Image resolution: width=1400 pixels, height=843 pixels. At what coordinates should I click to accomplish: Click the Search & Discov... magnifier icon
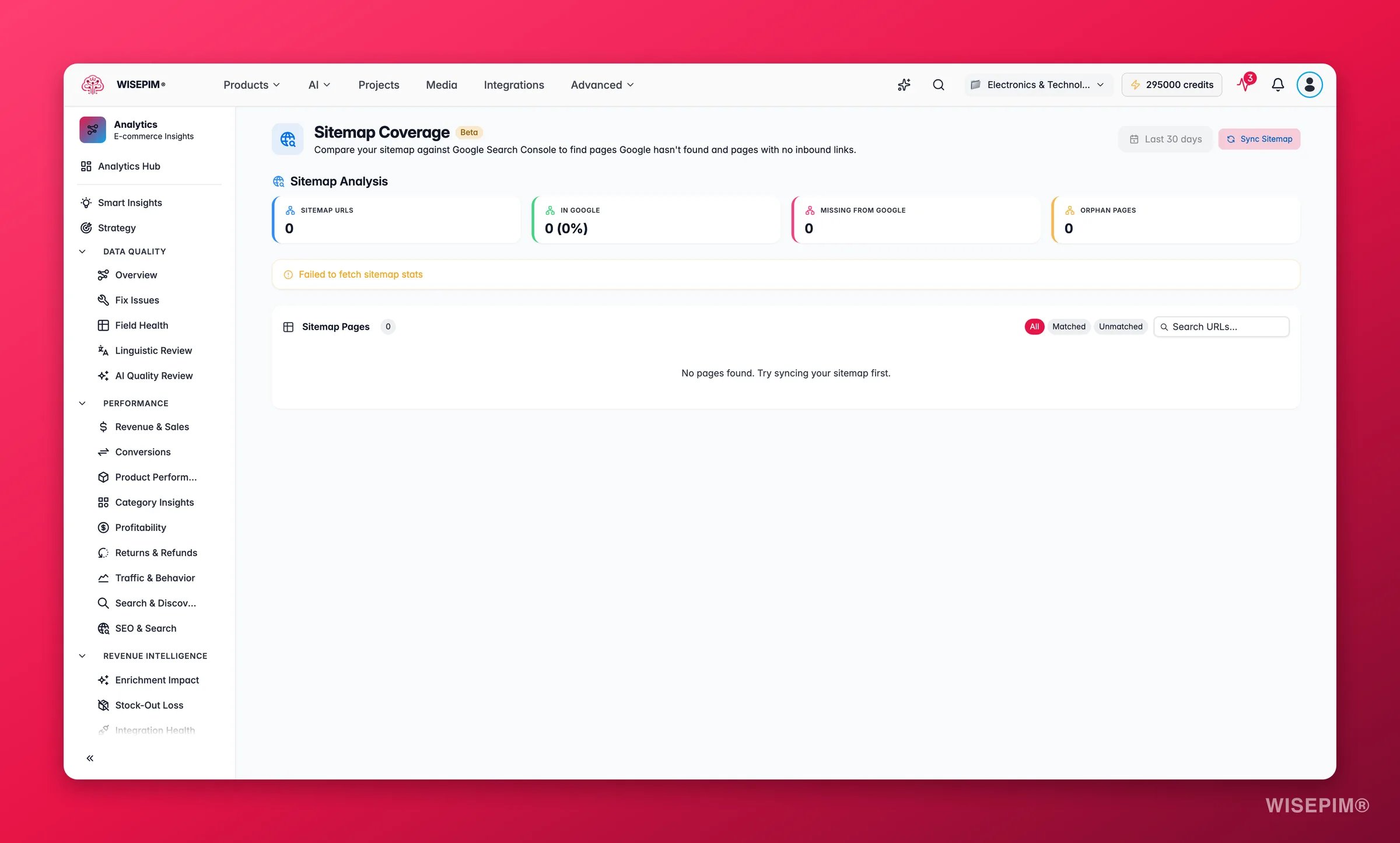pos(103,603)
